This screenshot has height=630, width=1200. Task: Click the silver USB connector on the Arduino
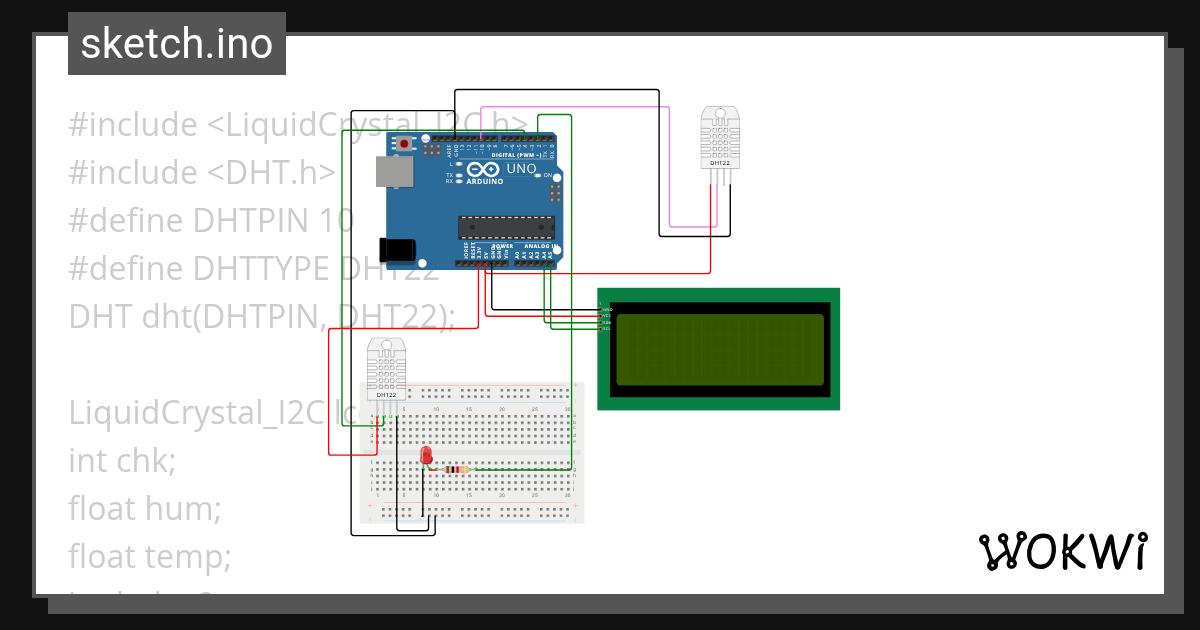[394, 172]
